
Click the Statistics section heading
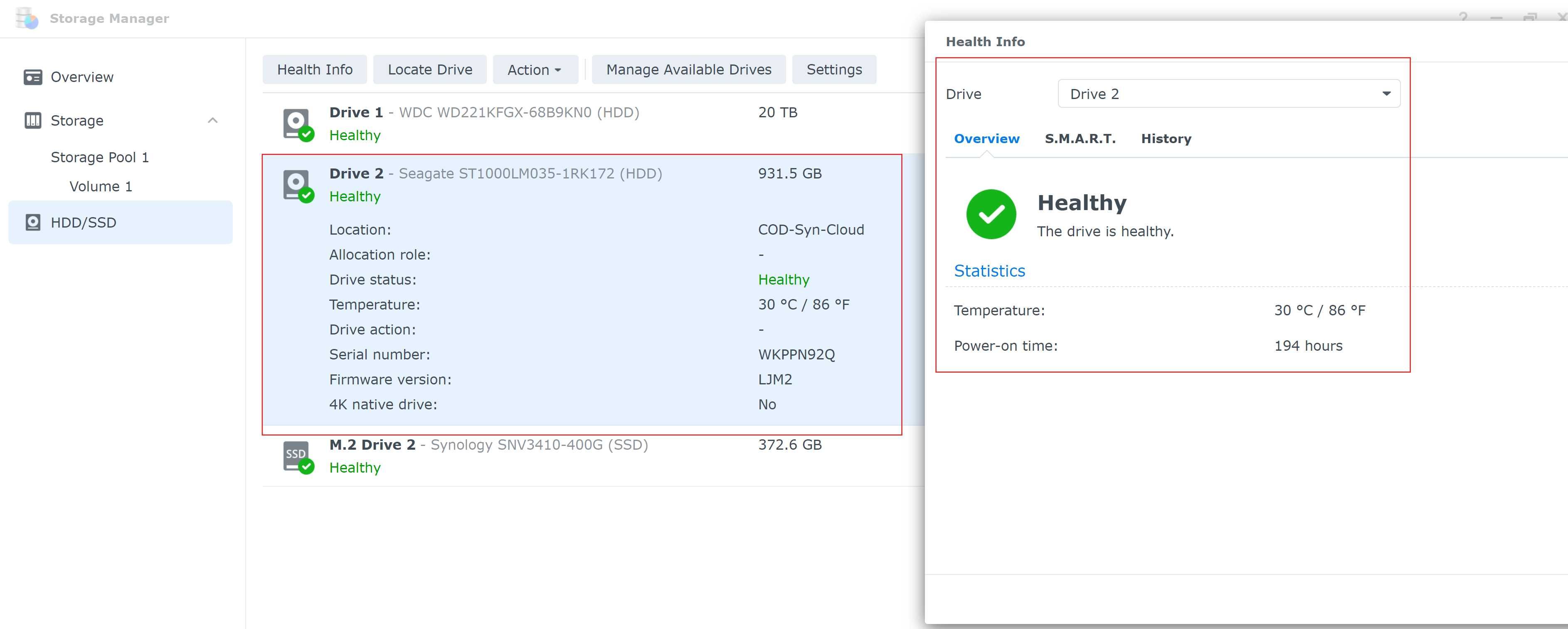pos(989,271)
